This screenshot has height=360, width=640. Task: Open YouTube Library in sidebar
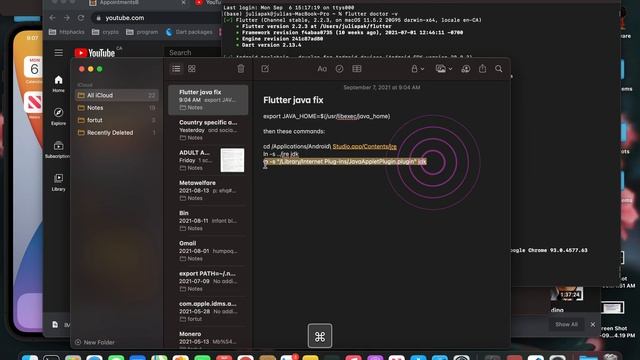(58, 182)
